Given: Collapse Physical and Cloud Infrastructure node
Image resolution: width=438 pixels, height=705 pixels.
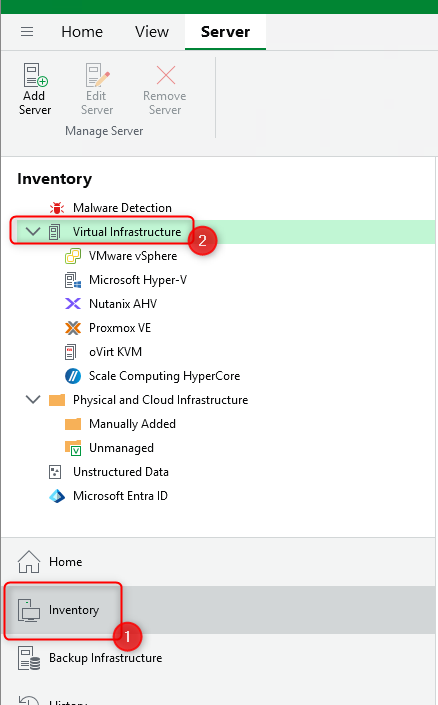Looking at the screenshot, I should [x=33, y=399].
